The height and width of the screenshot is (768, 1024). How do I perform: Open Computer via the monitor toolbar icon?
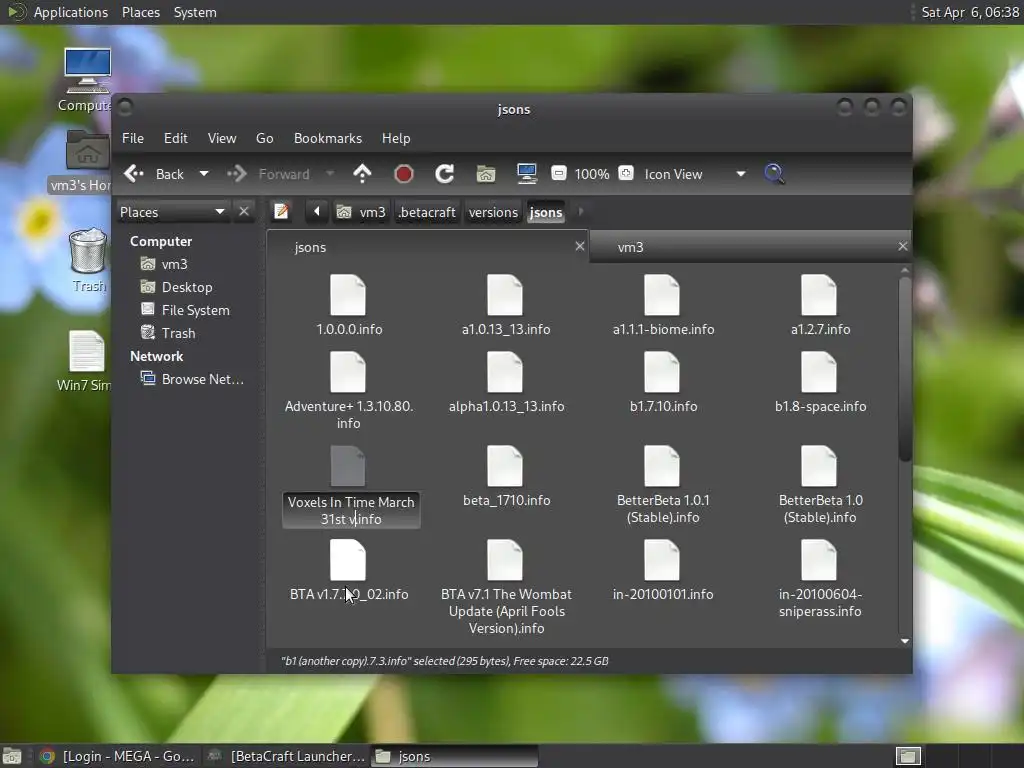tap(526, 174)
